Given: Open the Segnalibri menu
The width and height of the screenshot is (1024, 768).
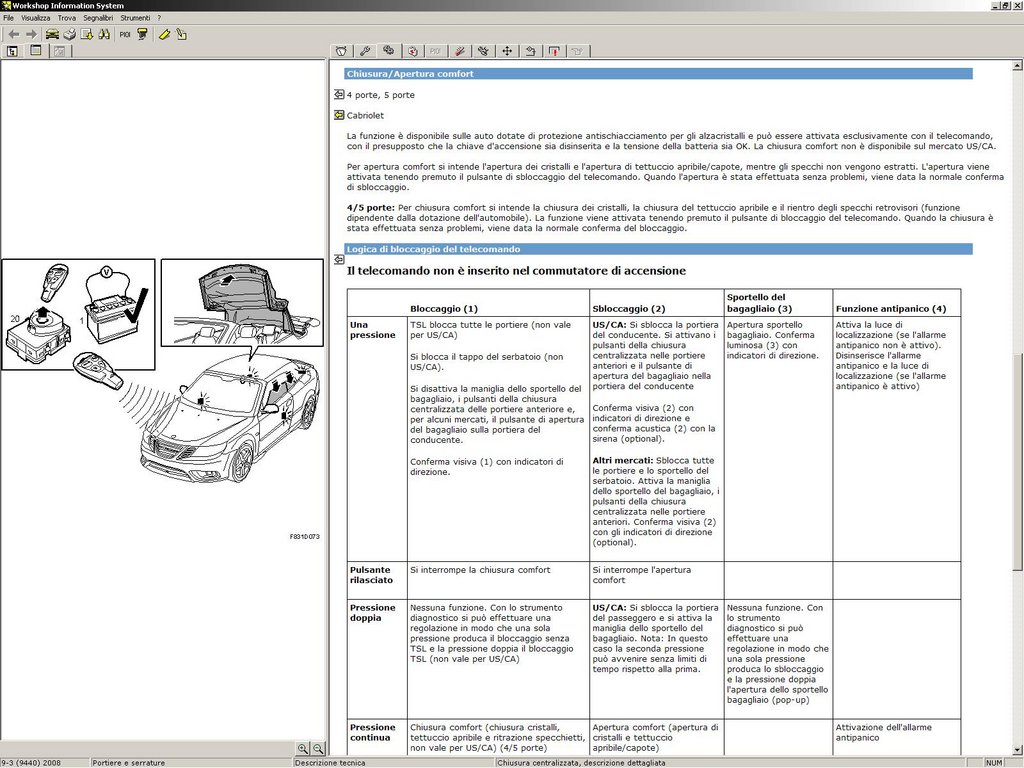Looking at the screenshot, I should pos(98,18).
